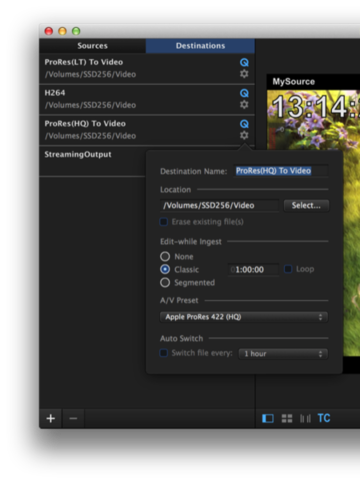This screenshot has width=360, height=480.
Task: Remove destination with the minus icon
Action: 73,418
